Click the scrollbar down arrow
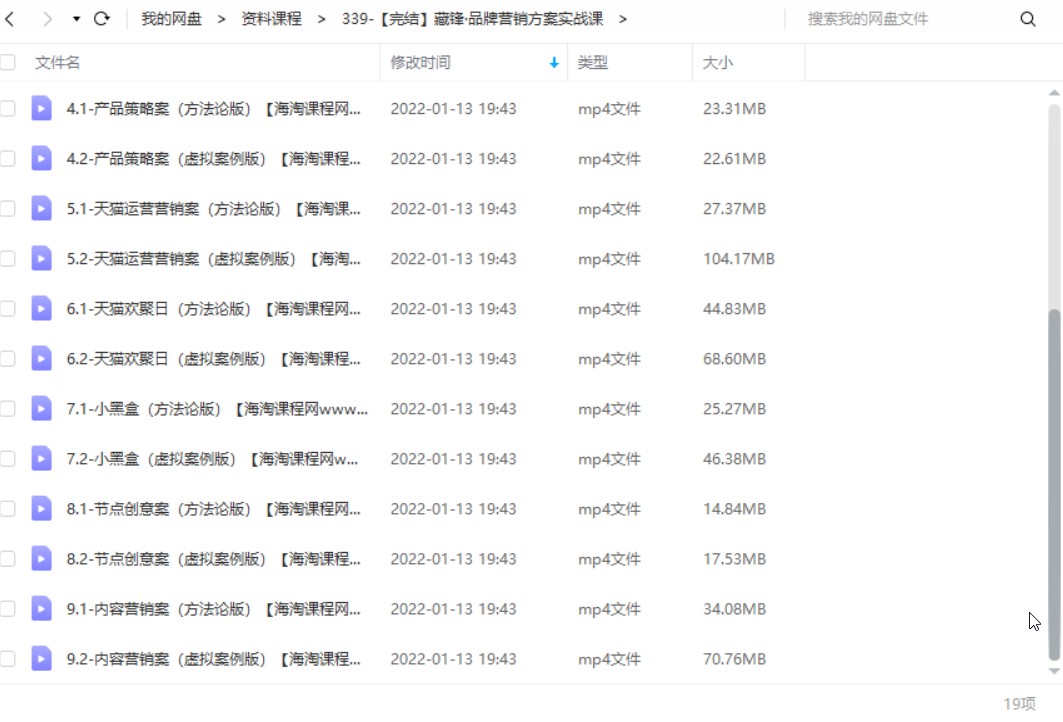 [1054, 671]
